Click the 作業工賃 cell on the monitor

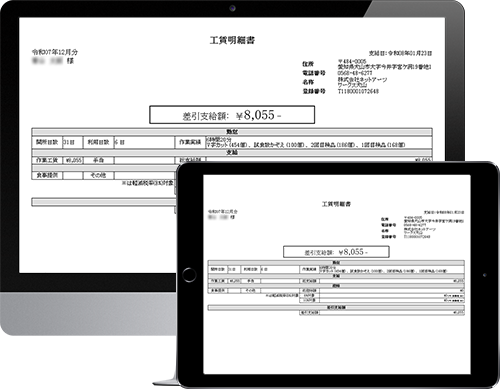tap(47, 160)
